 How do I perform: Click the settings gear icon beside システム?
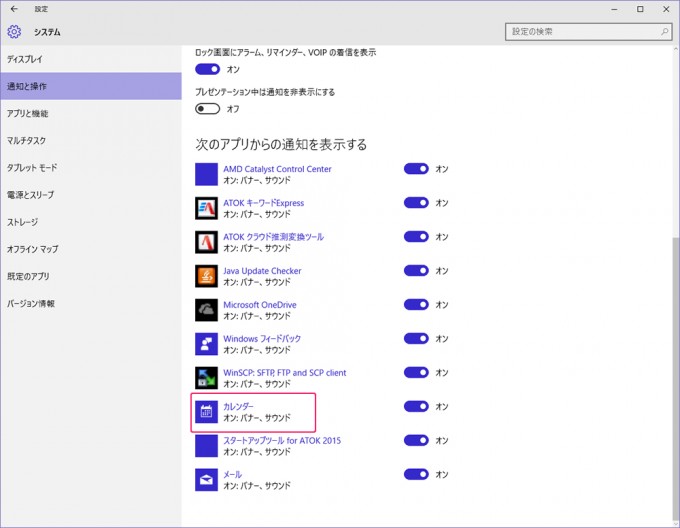(14, 32)
